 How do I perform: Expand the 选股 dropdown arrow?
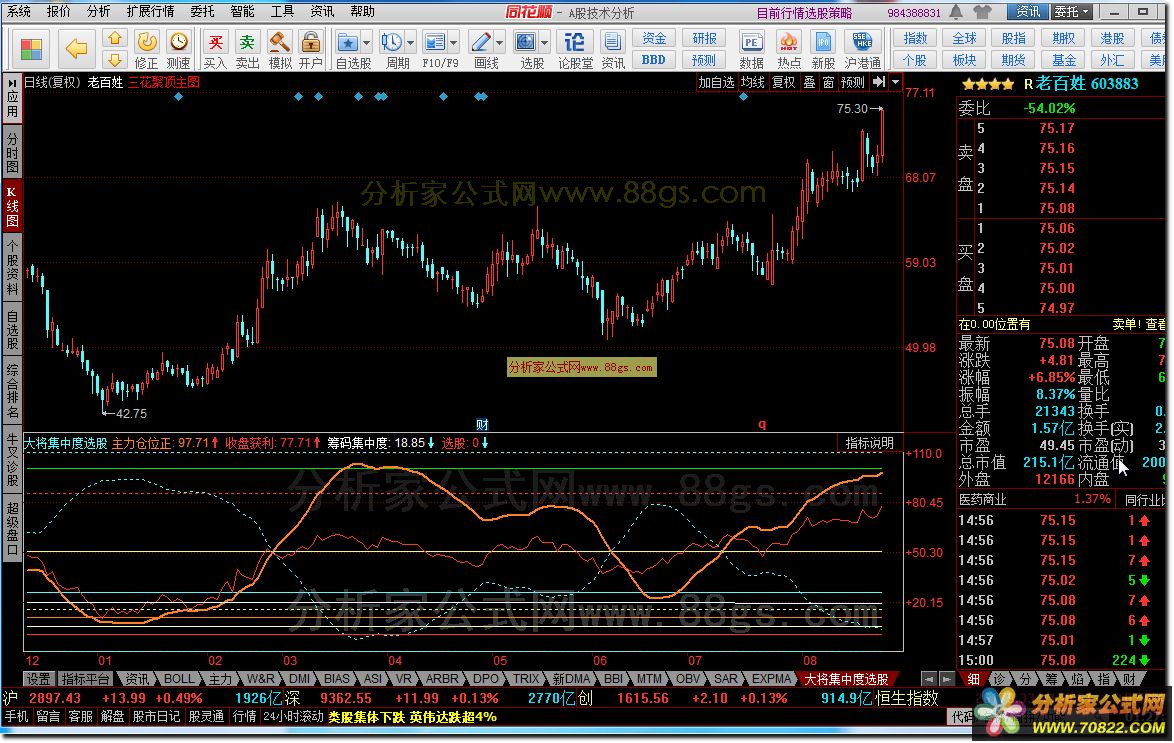pyautogui.click(x=544, y=42)
